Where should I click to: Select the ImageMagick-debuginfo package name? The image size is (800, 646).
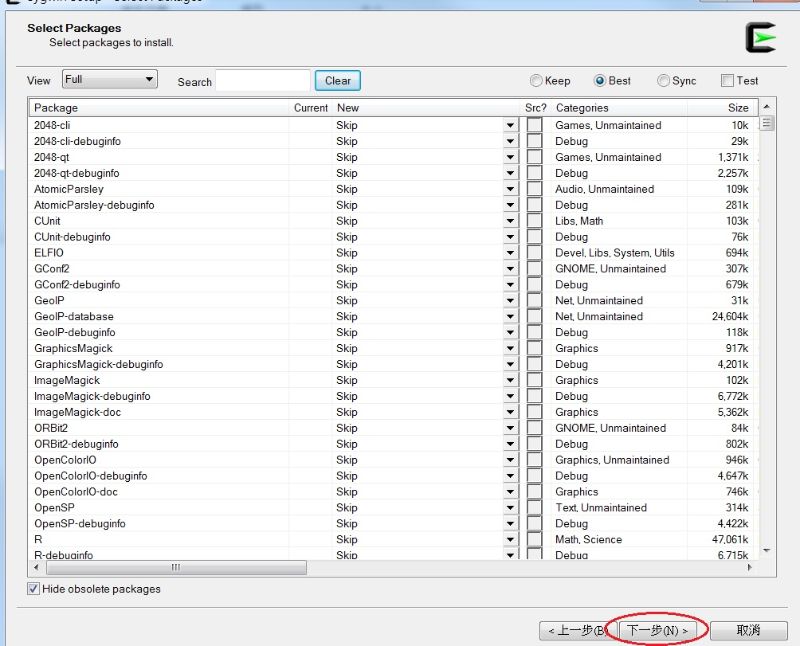click(x=92, y=396)
